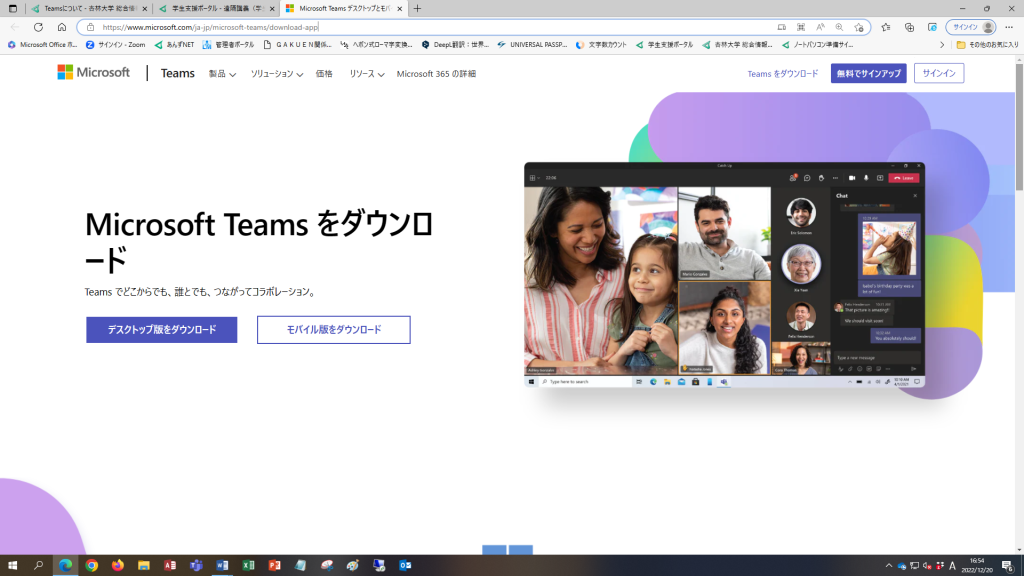Open Outlook from taskbar
1024x576 pixels.
coord(405,566)
